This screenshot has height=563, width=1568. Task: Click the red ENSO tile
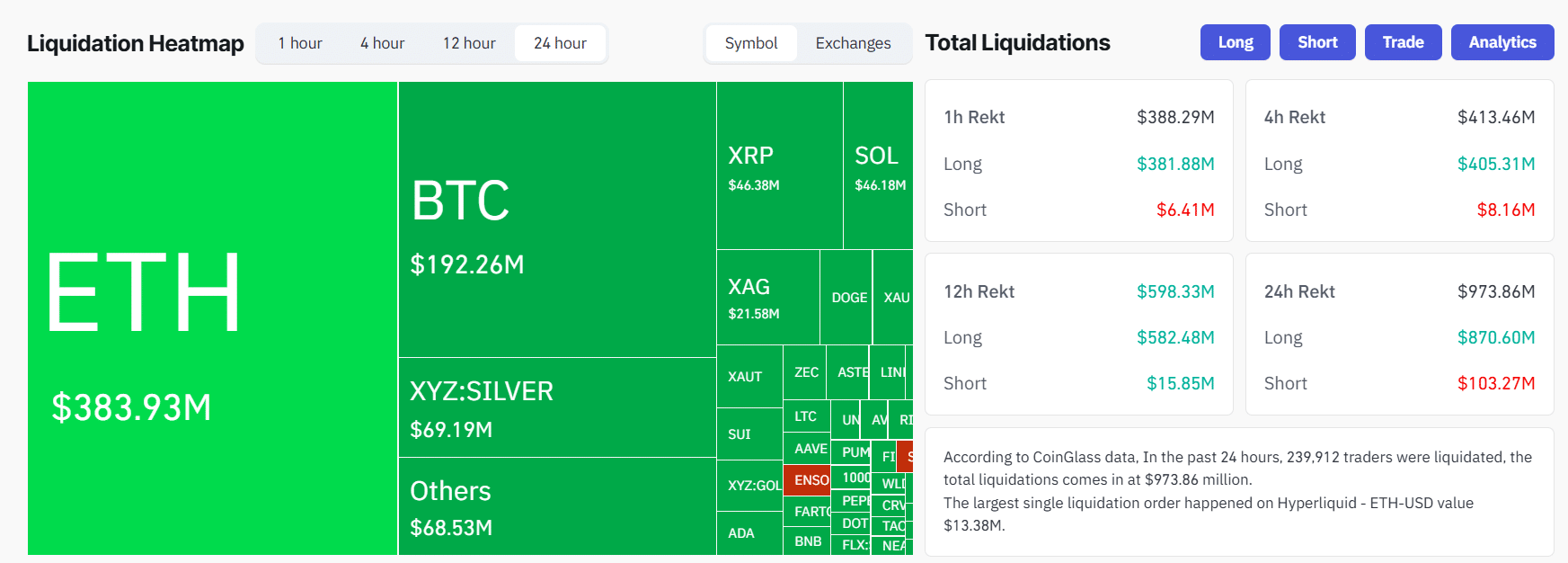(x=806, y=479)
